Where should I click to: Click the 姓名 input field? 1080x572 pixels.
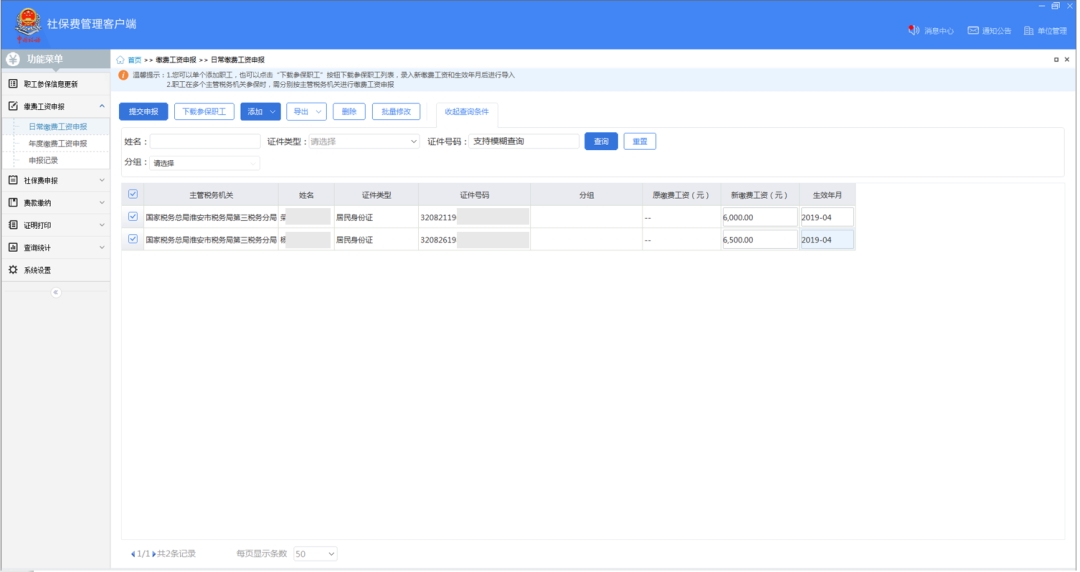click(x=205, y=142)
